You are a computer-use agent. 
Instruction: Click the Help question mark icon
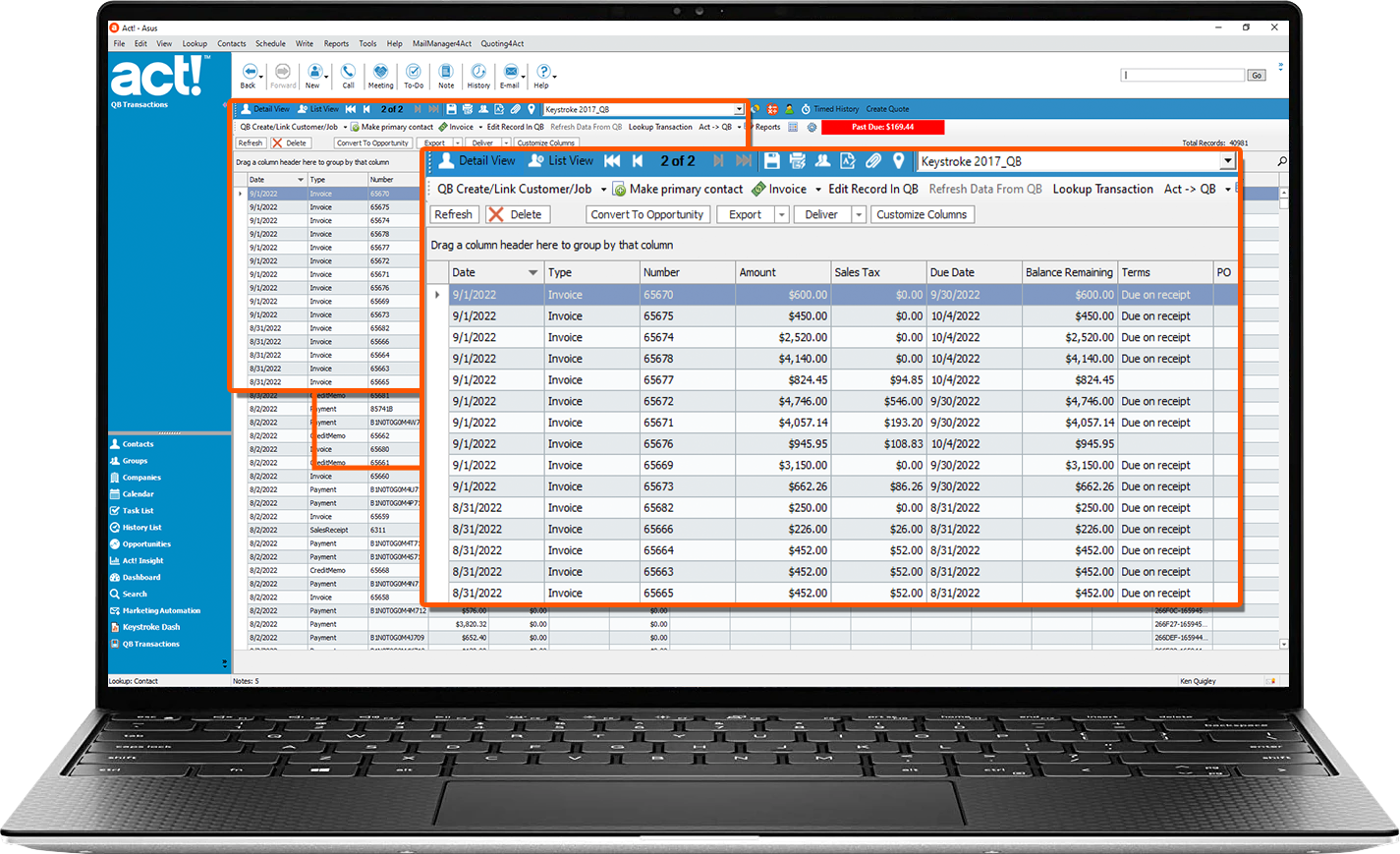point(542,72)
